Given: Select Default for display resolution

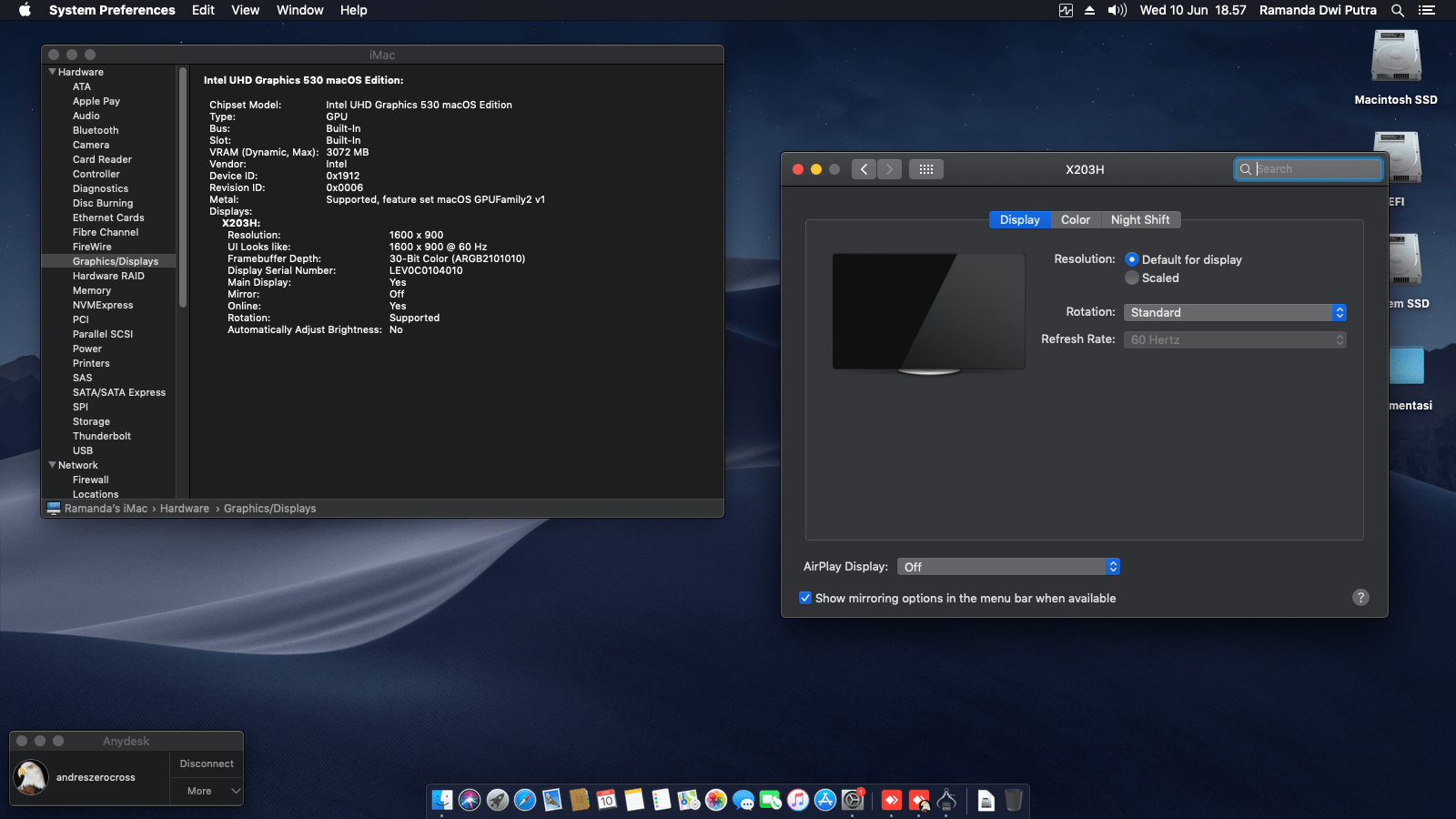Looking at the screenshot, I should pyautogui.click(x=1132, y=259).
